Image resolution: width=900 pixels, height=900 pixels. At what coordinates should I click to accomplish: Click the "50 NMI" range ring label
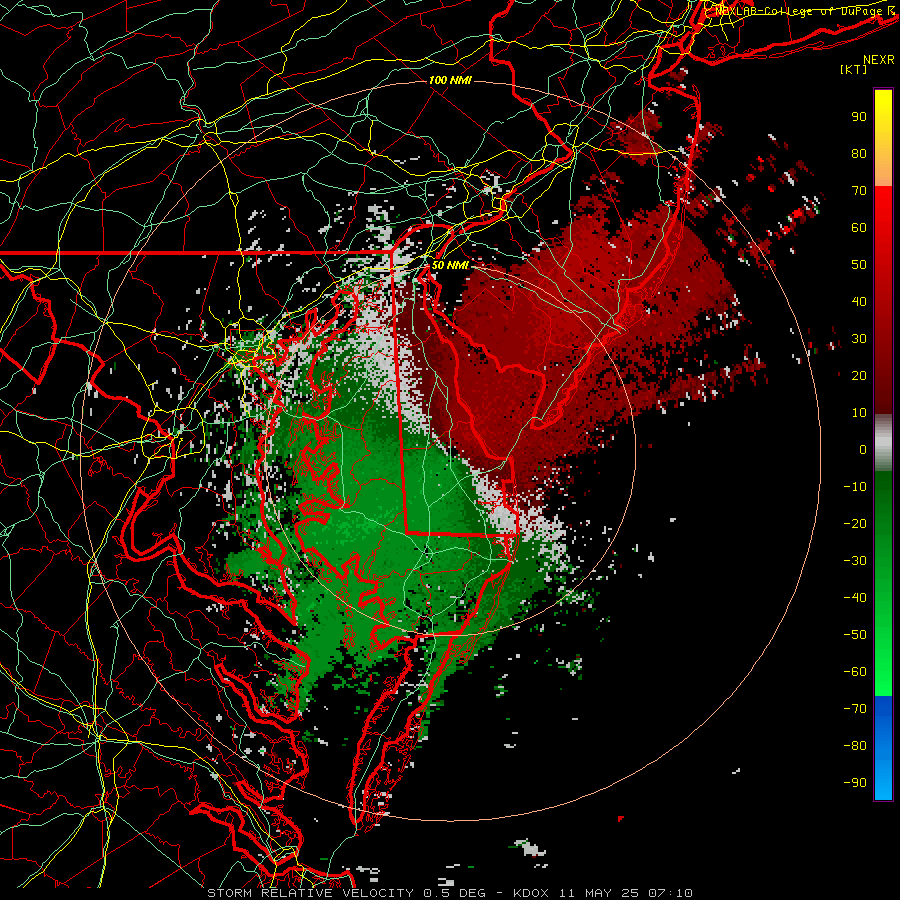(x=450, y=265)
